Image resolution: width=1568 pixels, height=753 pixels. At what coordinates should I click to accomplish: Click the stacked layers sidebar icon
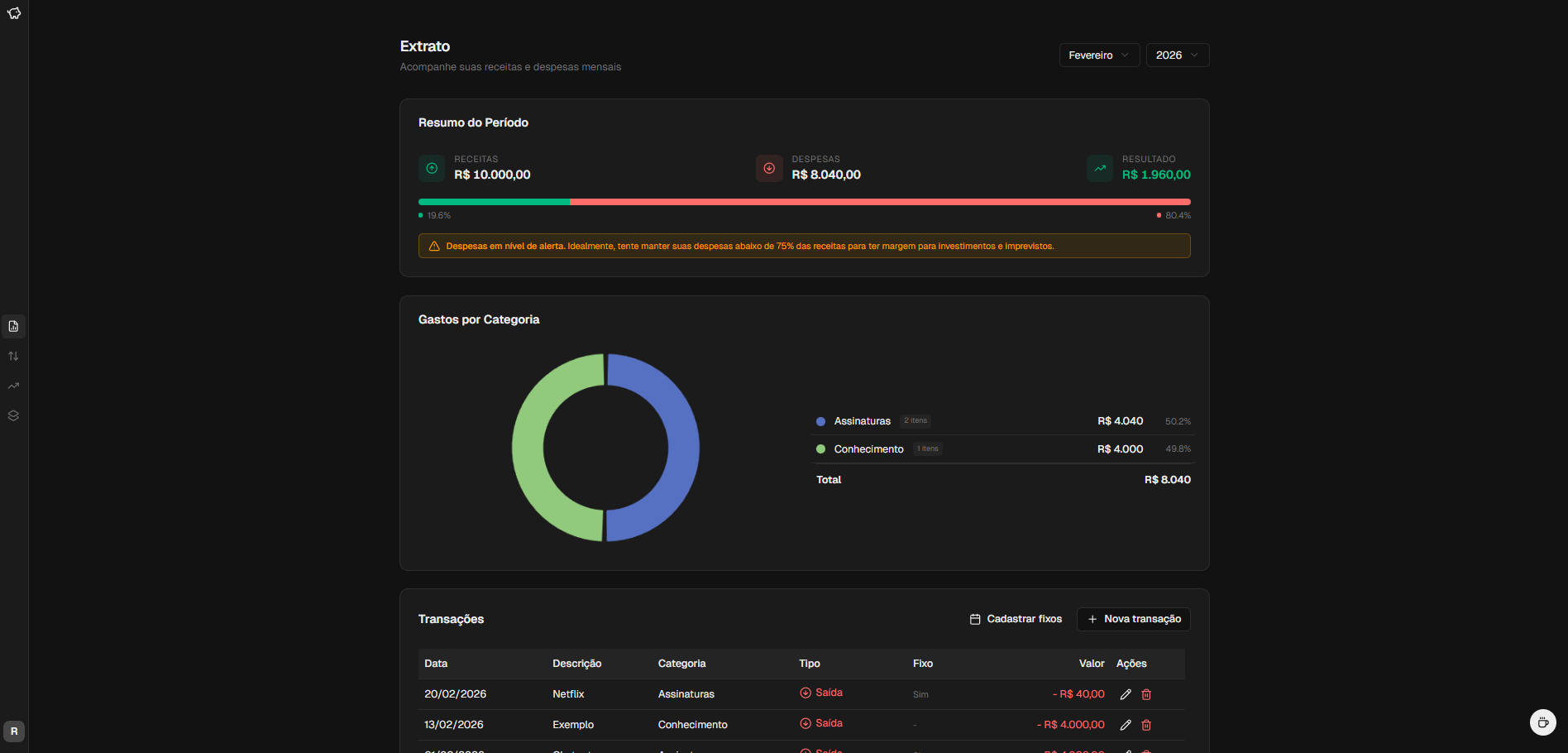[13, 415]
